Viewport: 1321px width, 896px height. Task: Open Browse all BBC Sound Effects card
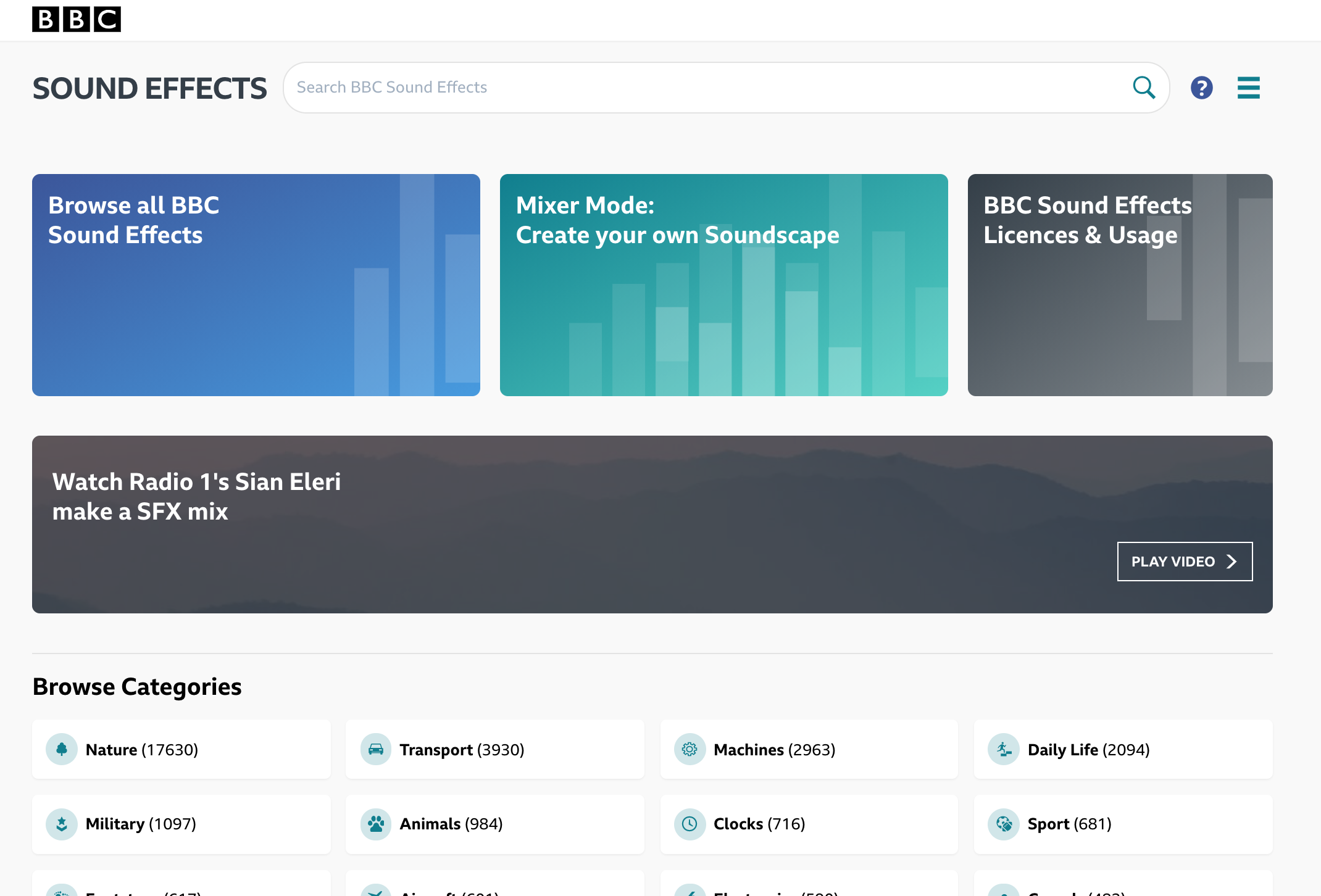click(256, 285)
